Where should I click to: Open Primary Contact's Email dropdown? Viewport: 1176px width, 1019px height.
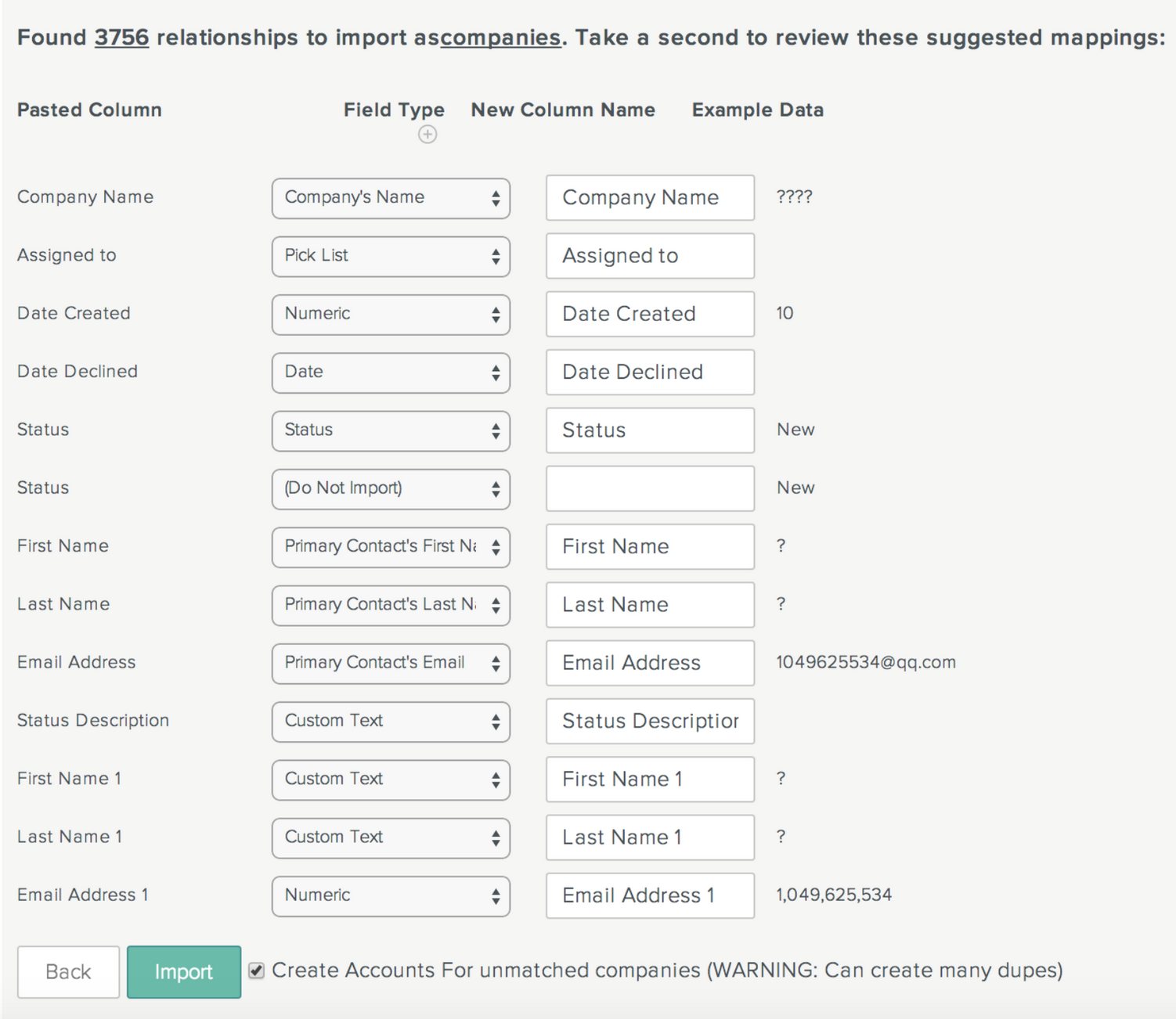[x=391, y=664]
